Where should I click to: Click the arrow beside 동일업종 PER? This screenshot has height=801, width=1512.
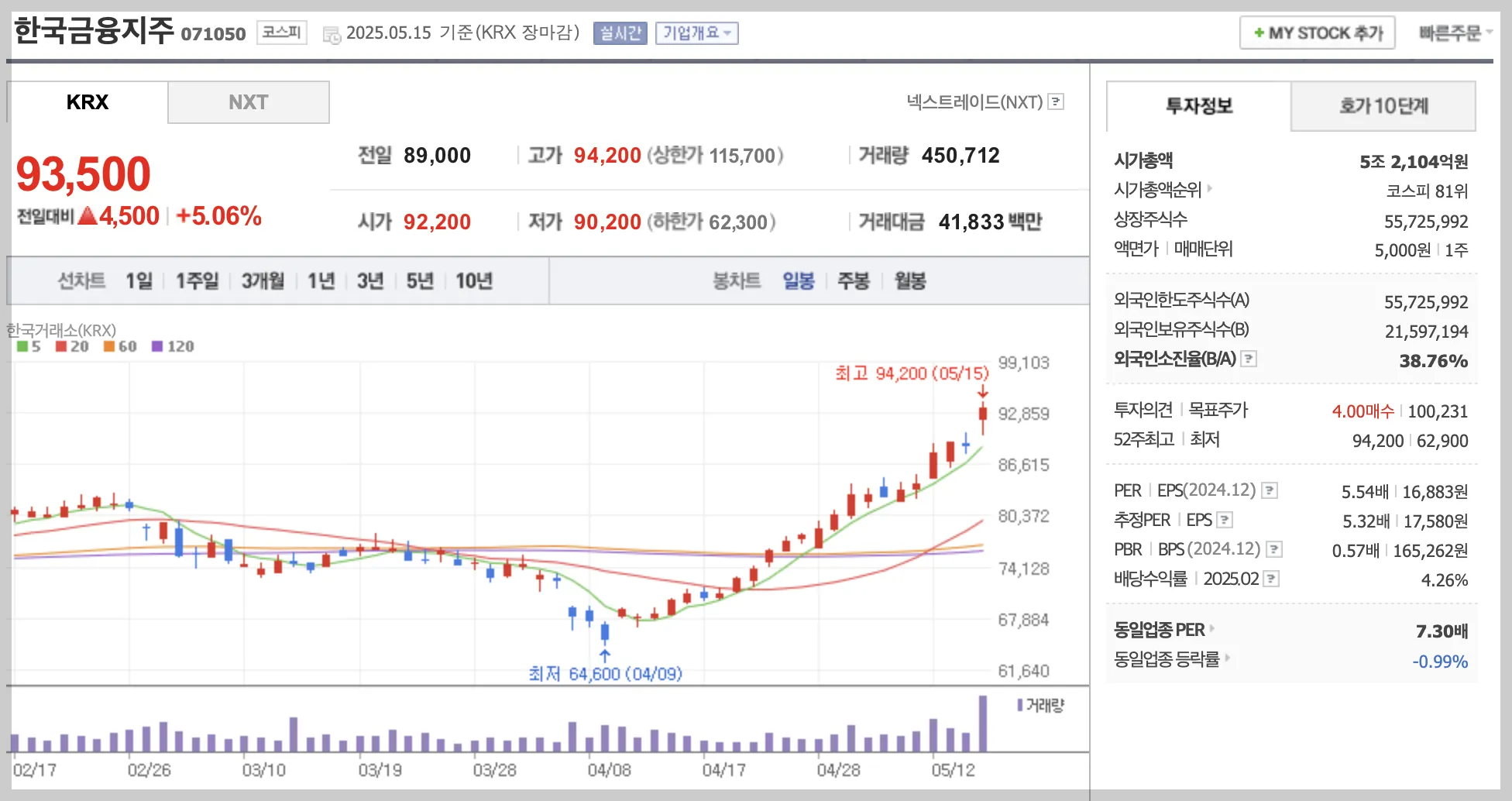[x=1212, y=628]
